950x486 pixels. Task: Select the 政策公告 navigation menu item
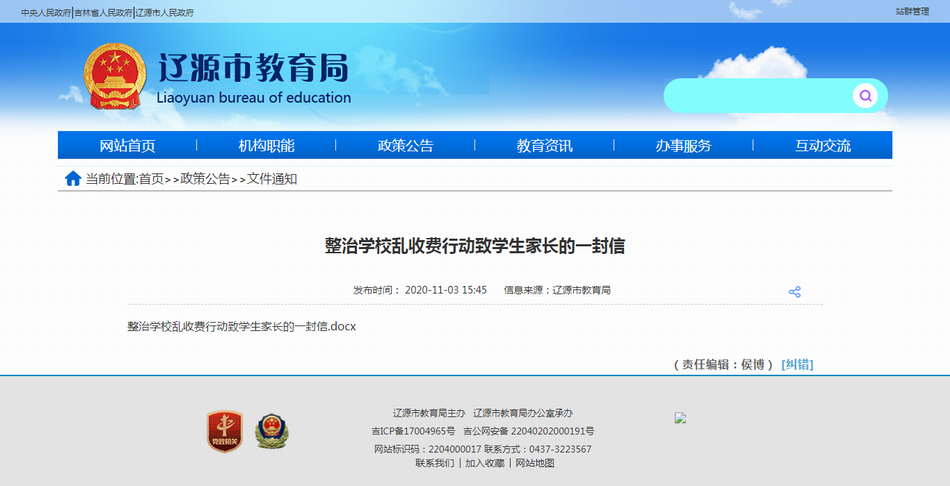tap(405, 146)
